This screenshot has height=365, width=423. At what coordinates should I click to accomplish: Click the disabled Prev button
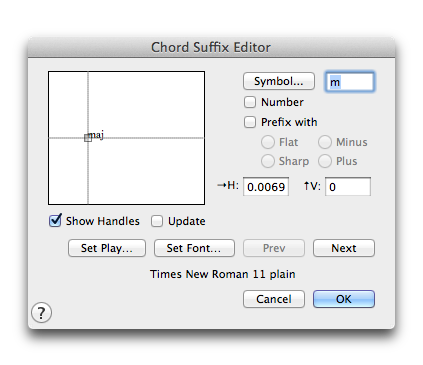[x=274, y=248]
